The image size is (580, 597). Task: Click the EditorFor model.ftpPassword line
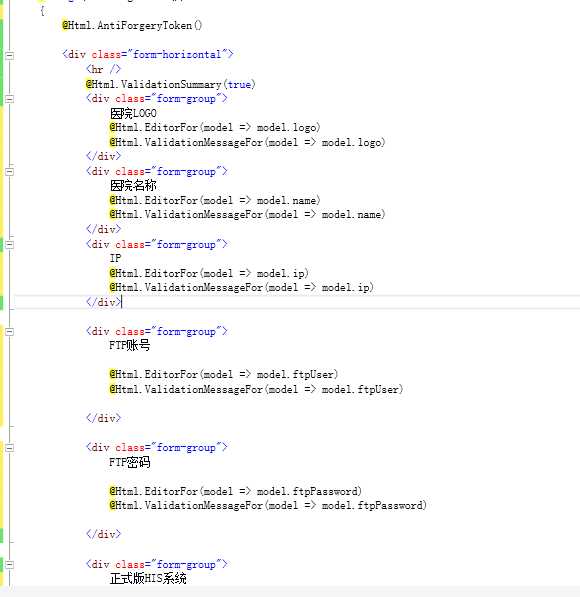pos(236,491)
